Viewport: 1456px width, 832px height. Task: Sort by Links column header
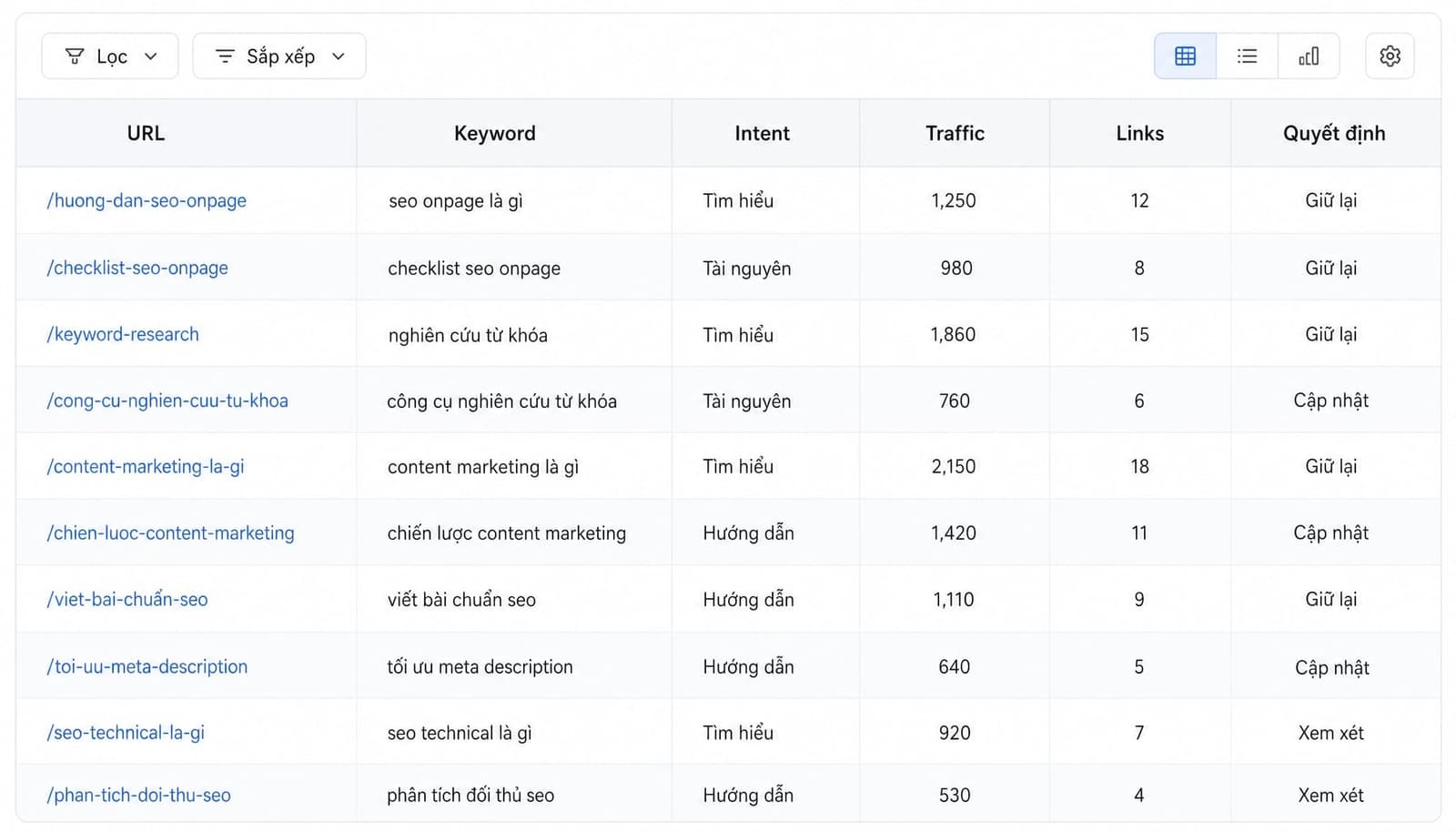(1139, 133)
